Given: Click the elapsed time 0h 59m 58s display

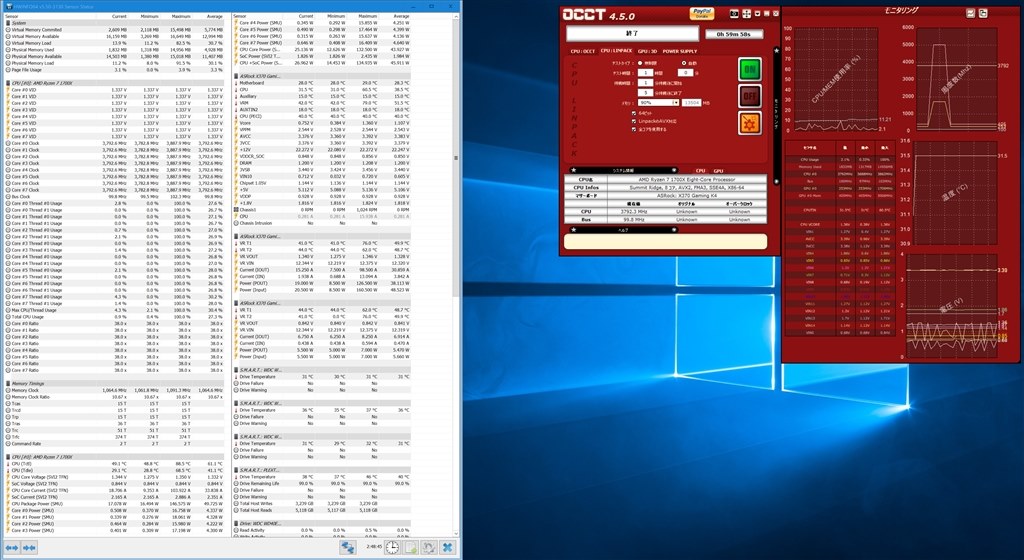Looking at the screenshot, I should pyautogui.click(x=734, y=34).
